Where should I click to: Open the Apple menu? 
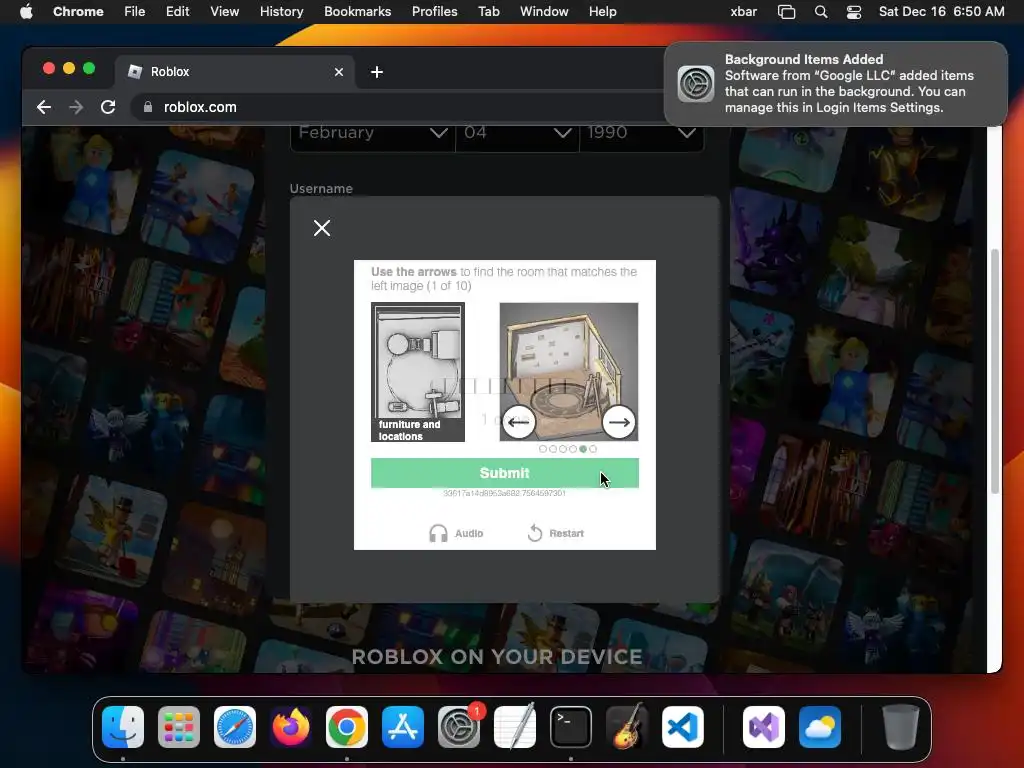(26, 12)
